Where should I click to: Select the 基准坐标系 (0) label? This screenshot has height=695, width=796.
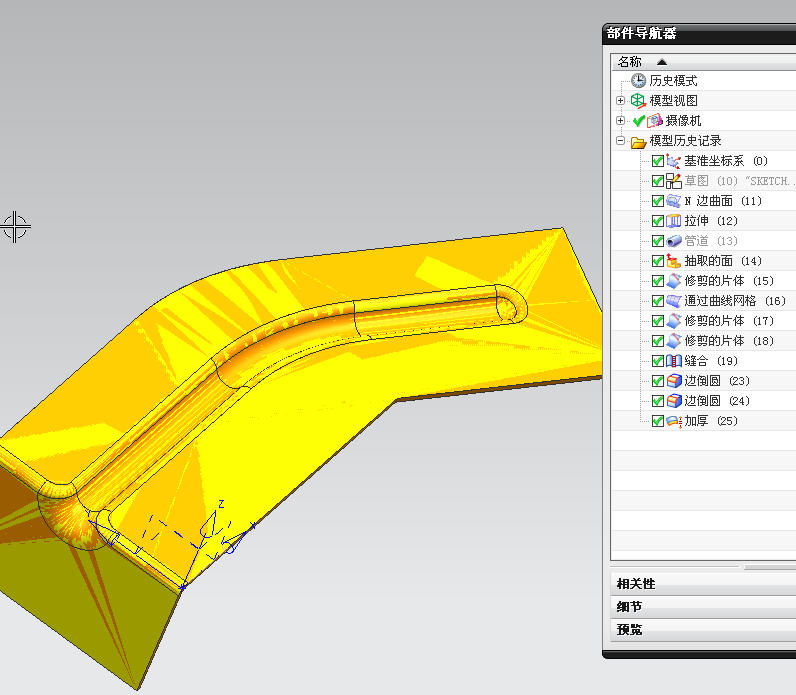726,161
